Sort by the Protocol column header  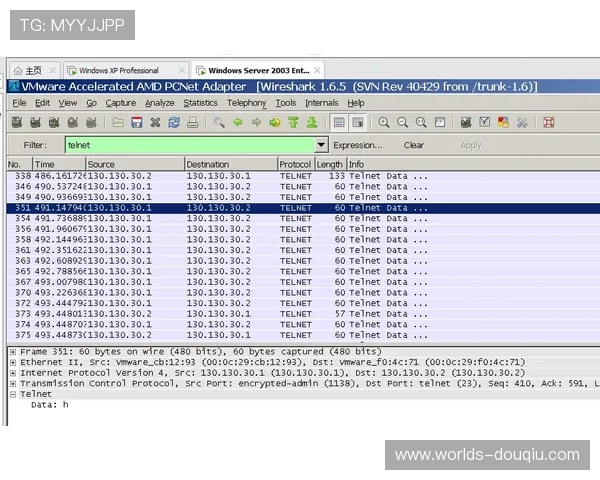(295, 164)
